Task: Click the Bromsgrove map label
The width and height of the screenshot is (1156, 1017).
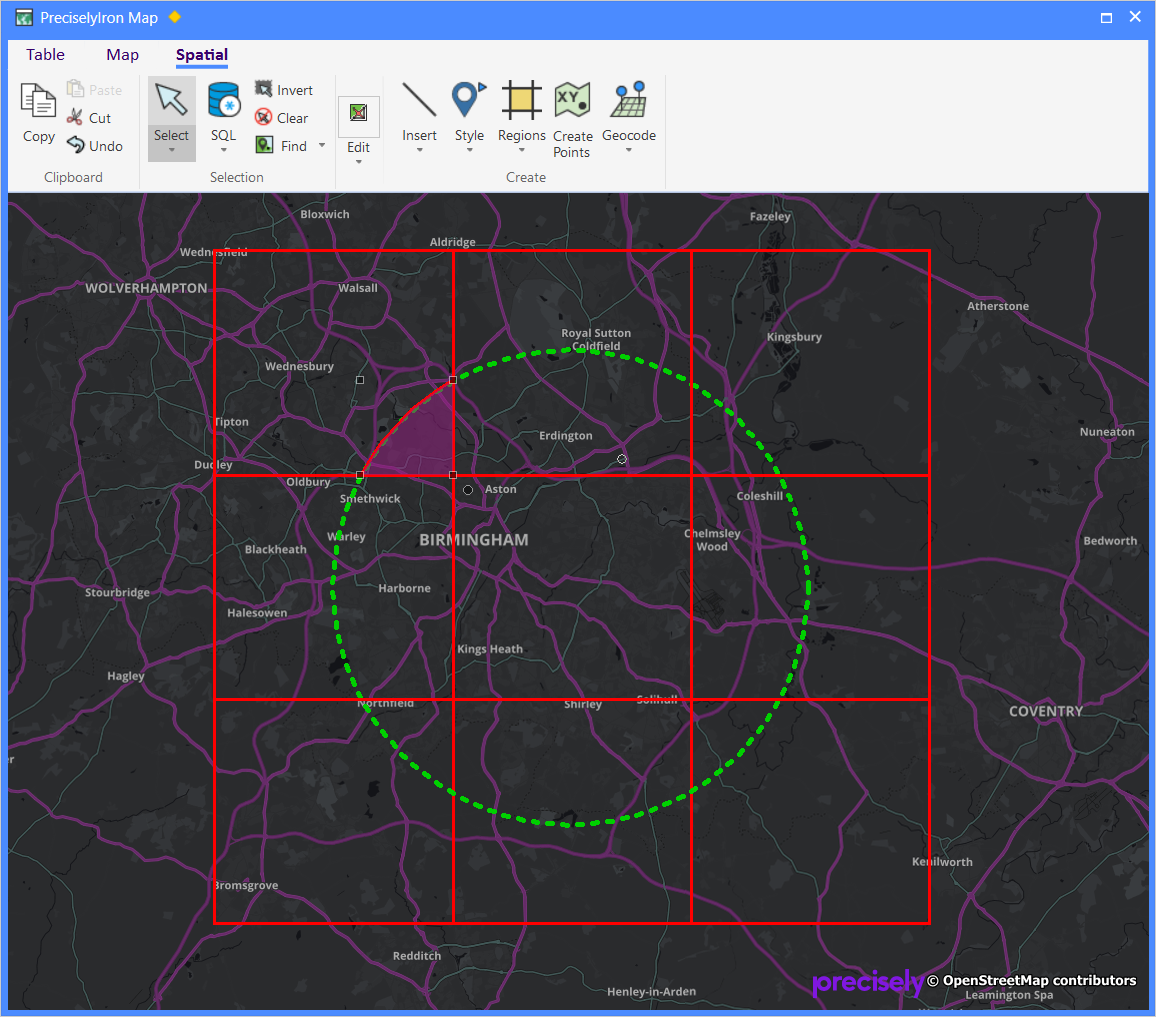Action: click(246, 885)
